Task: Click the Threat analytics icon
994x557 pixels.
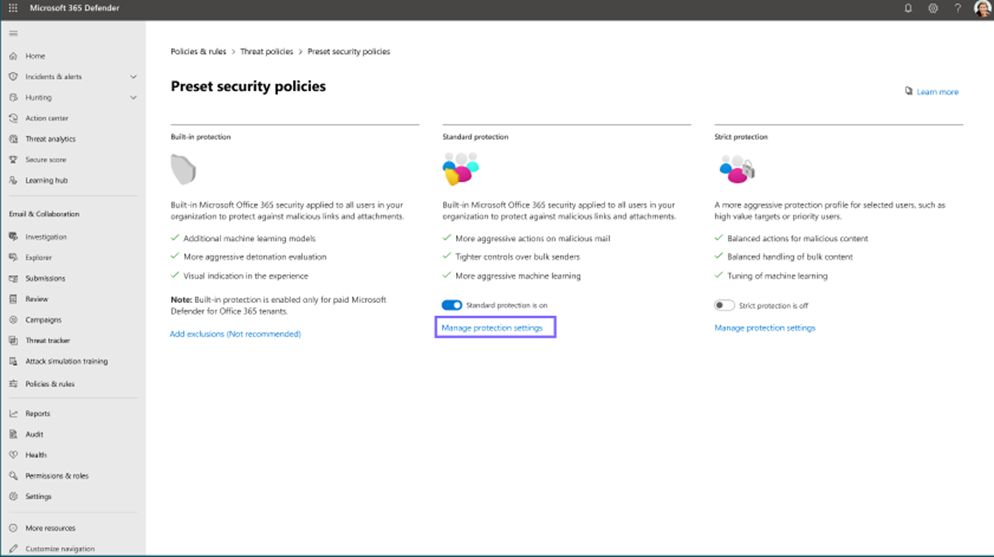Action: 13,139
